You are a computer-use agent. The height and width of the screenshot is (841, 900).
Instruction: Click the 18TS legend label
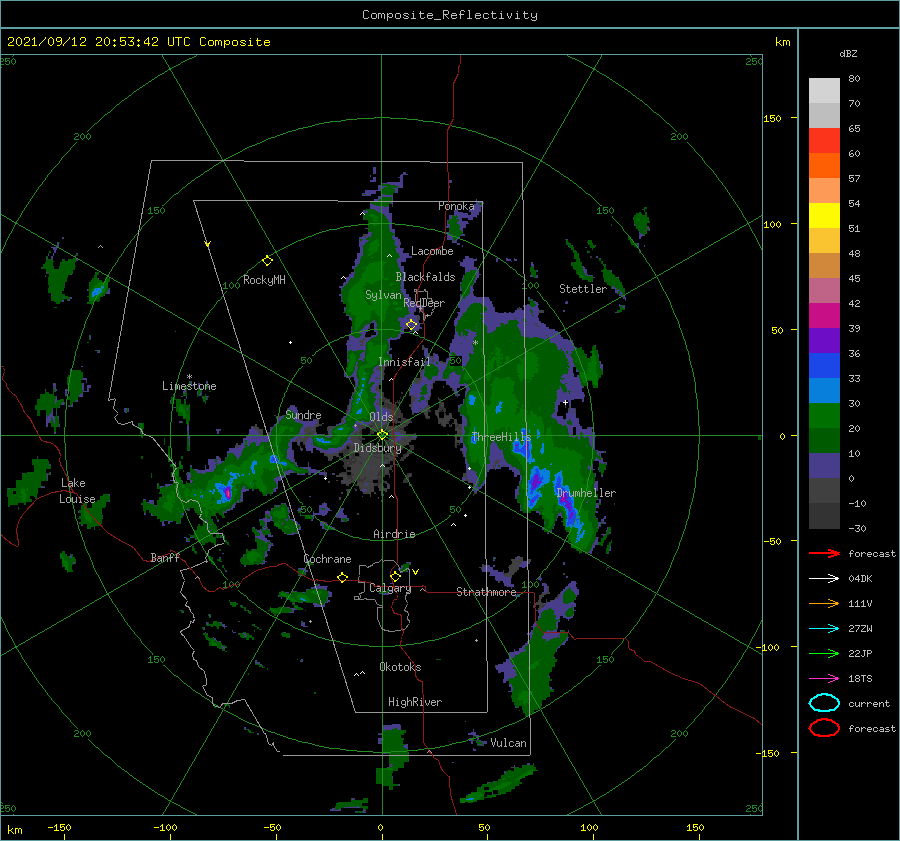point(860,679)
